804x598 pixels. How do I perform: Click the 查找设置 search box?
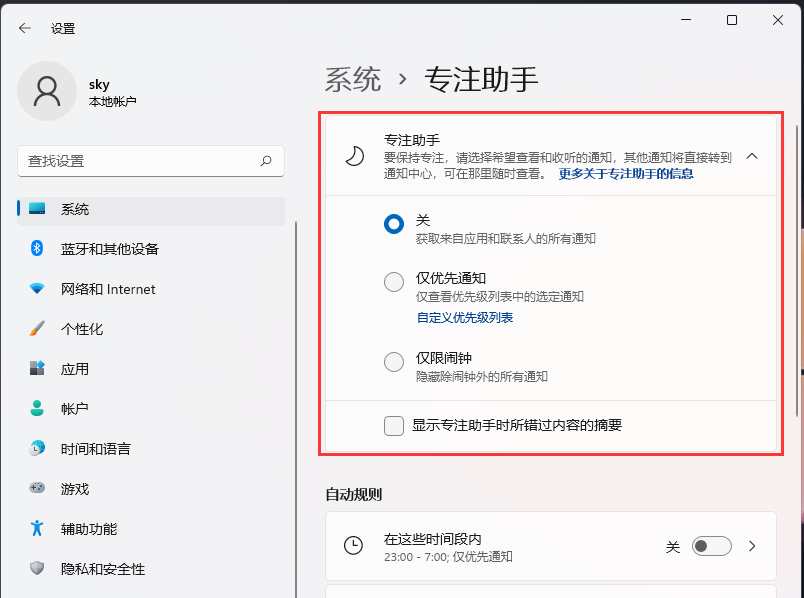coord(150,161)
